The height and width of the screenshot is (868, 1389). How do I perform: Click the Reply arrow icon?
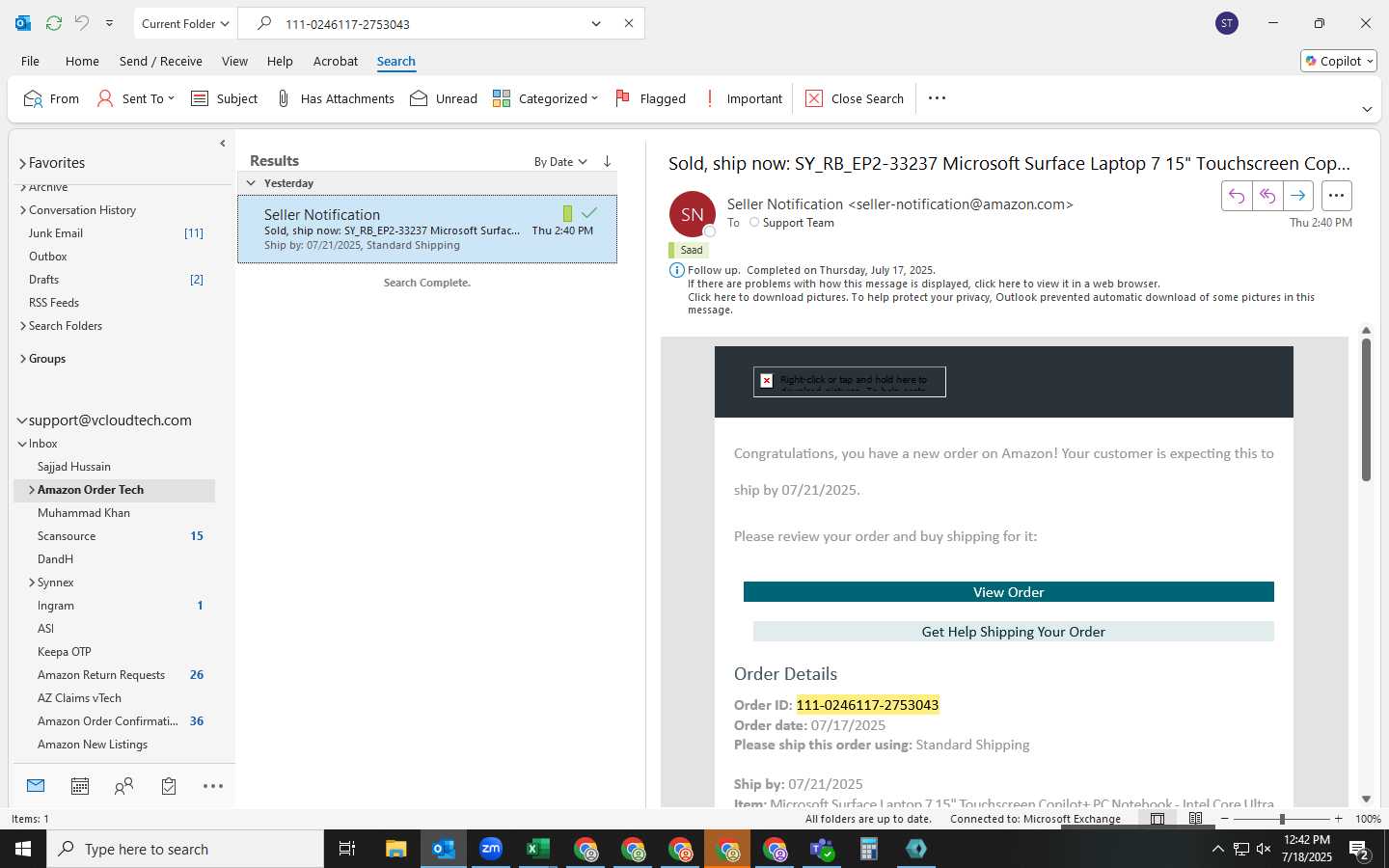pos(1237,196)
